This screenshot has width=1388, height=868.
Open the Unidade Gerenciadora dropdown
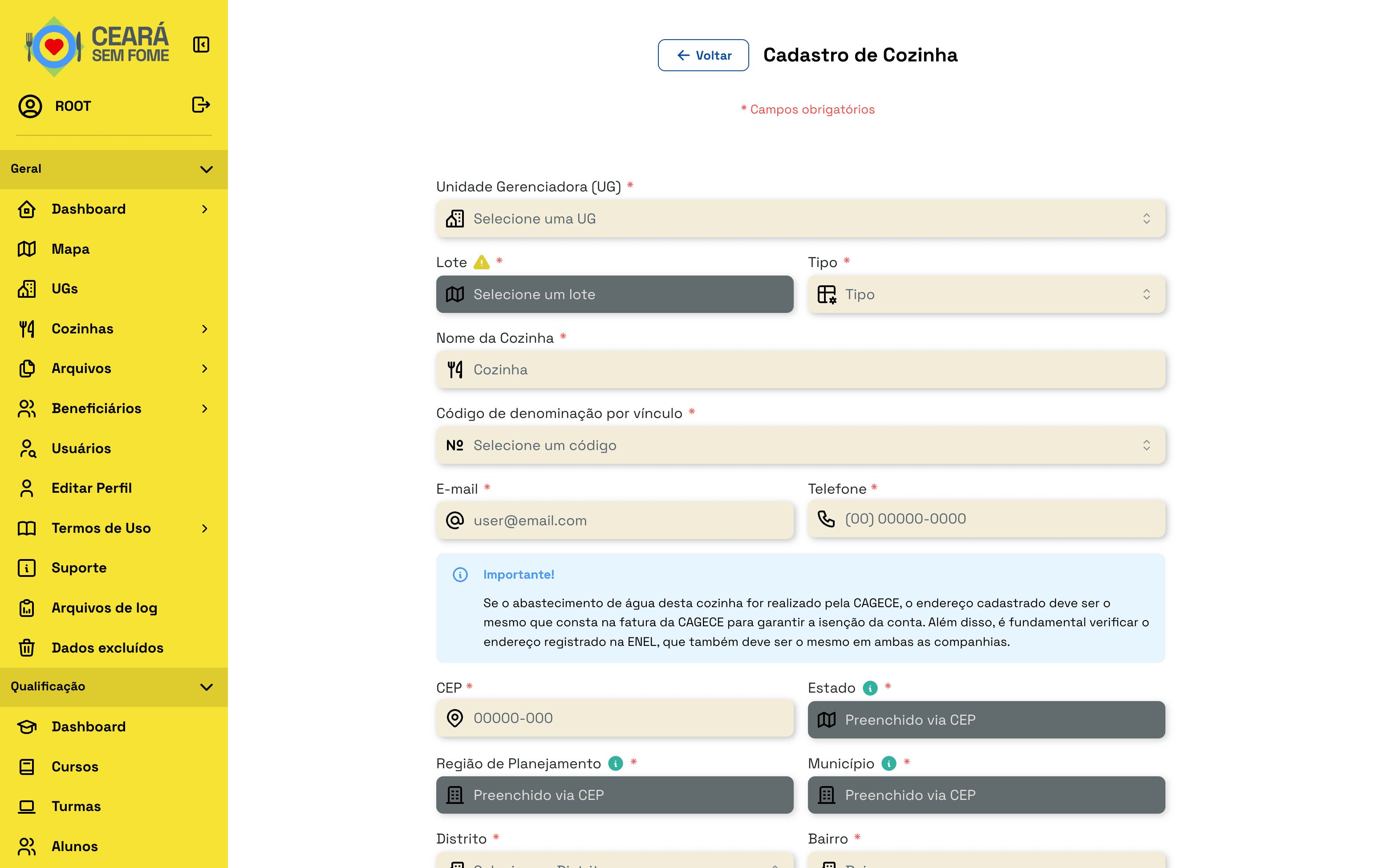pos(800,219)
